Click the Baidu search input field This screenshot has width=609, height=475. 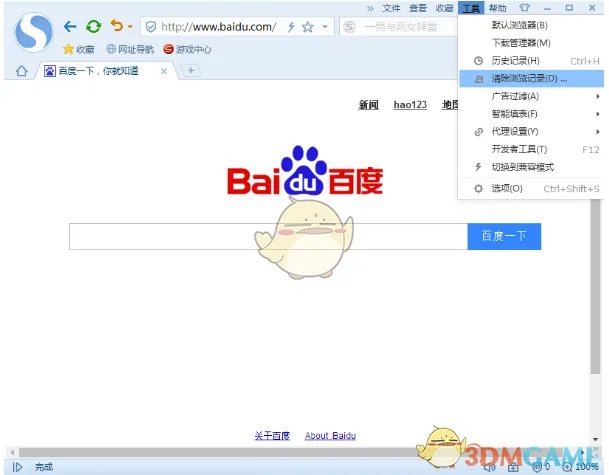(x=268, y=237)
